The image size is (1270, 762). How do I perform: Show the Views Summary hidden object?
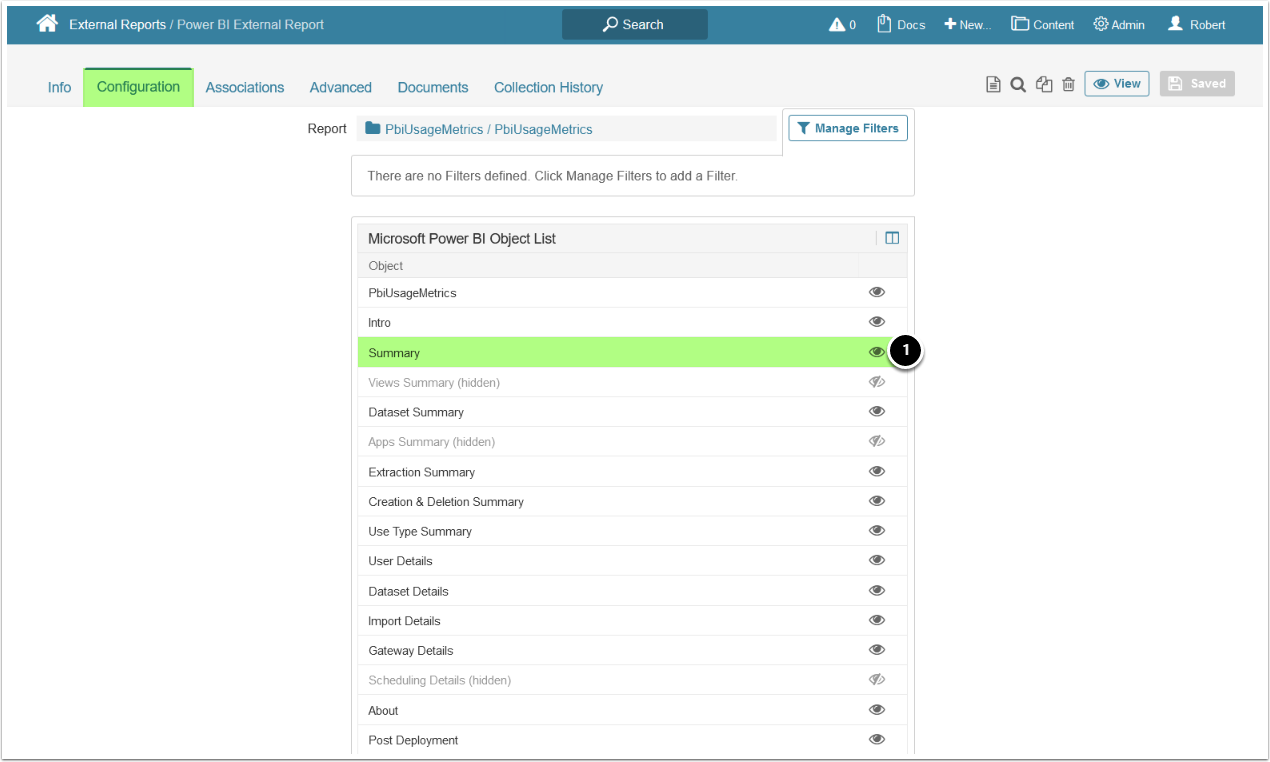pyautogui.click(x=877, y=382)
